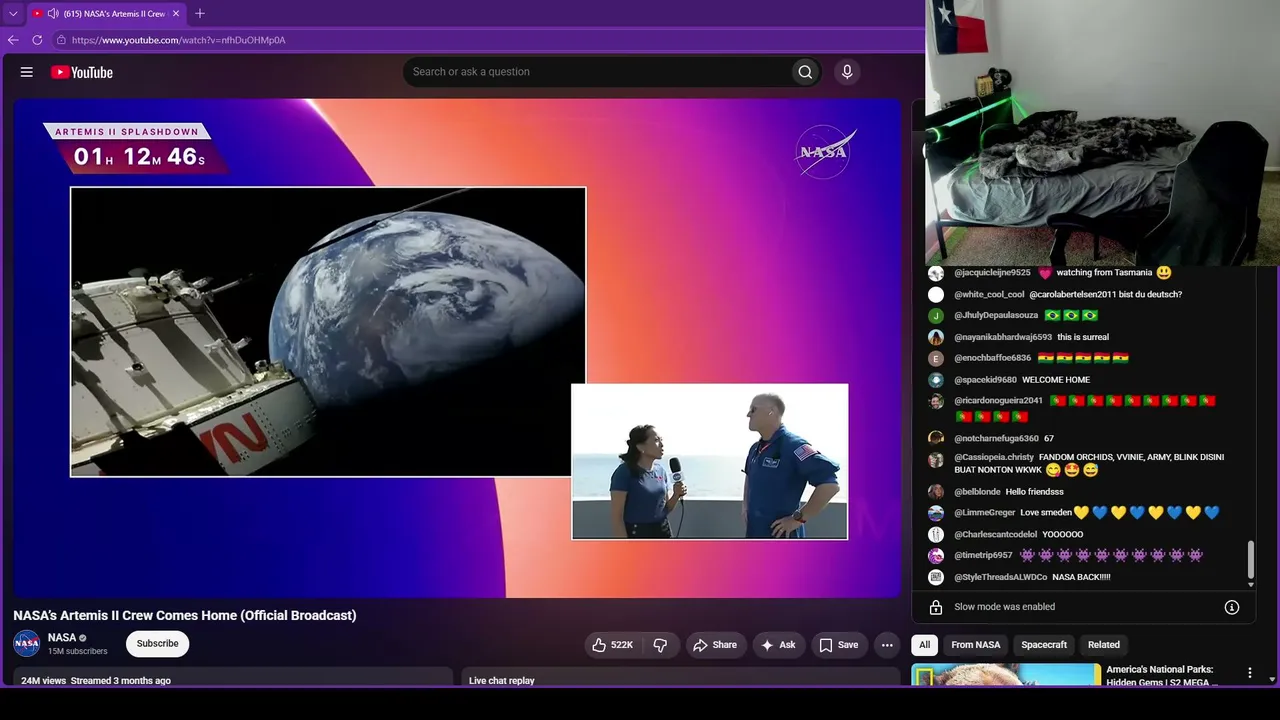Select the Spacecraft filter chip
The width and height of the screenshot is (1280, 720).
[1044, 645]
